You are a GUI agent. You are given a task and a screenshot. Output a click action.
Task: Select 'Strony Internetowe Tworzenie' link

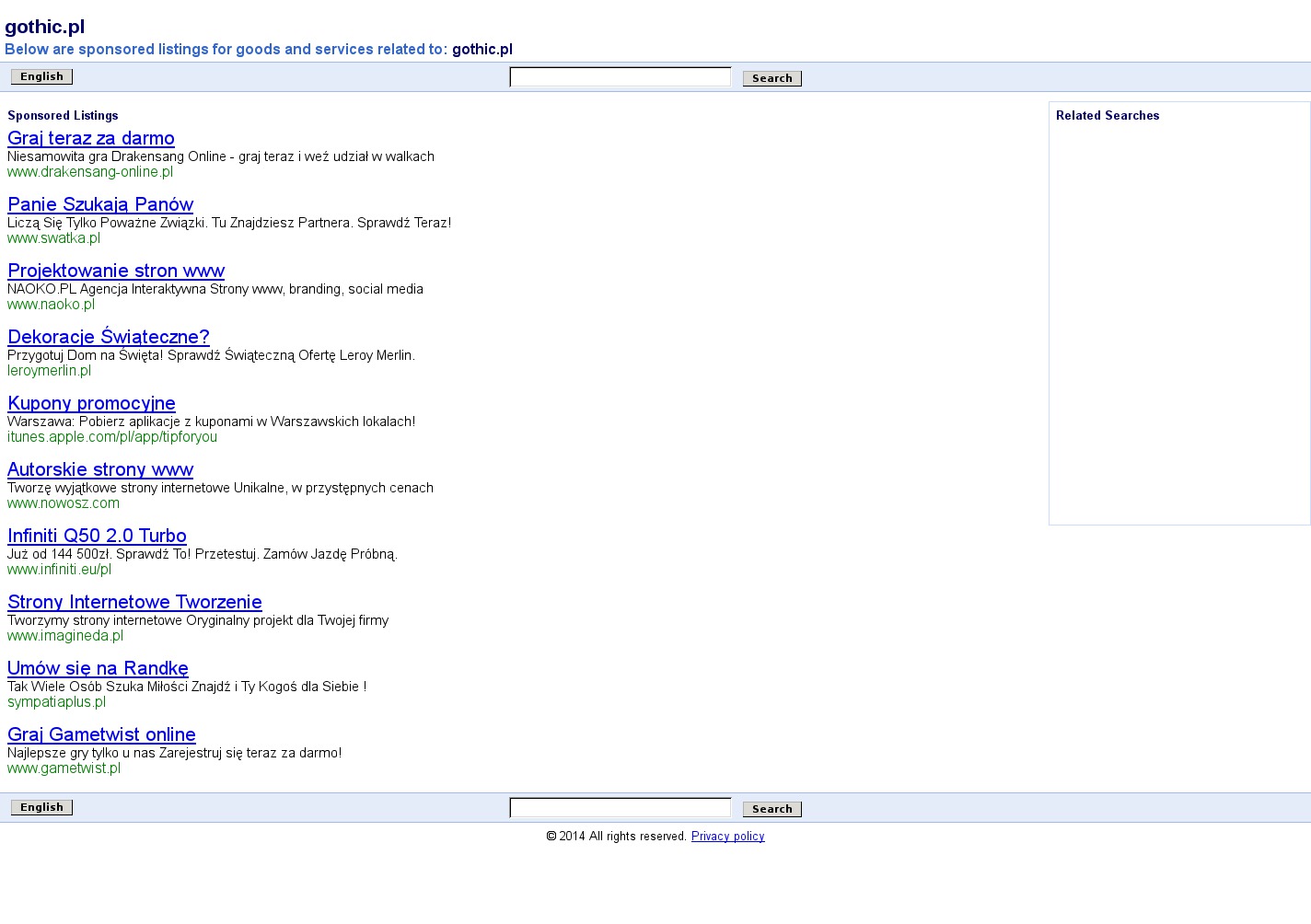134,603
